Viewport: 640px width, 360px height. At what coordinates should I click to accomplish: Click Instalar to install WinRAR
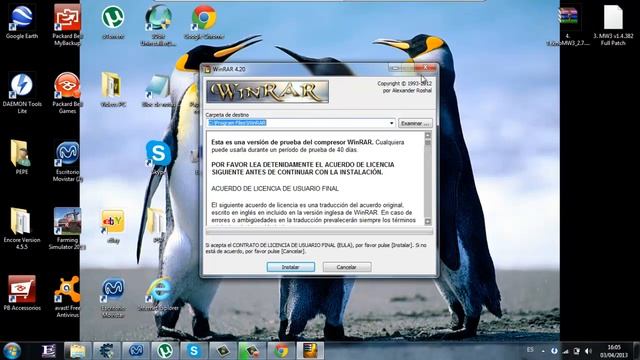click(x=291, y=267)
